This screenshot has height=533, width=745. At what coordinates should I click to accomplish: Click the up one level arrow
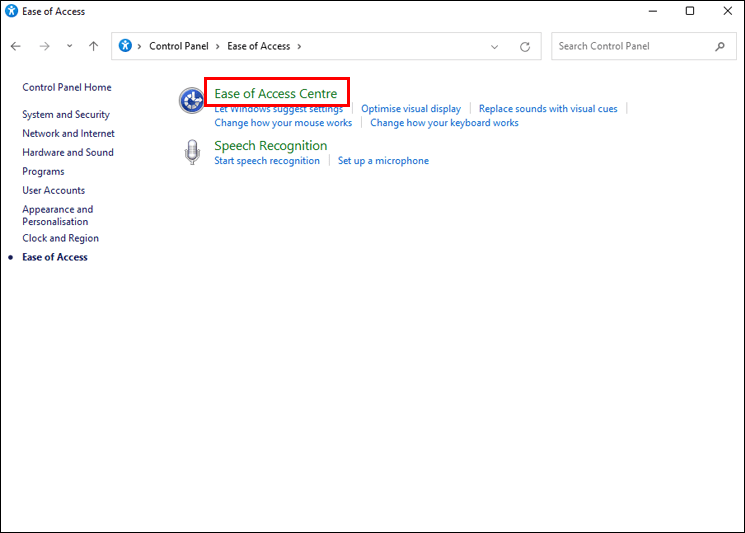pyautogui.click(x=93, y=46)
